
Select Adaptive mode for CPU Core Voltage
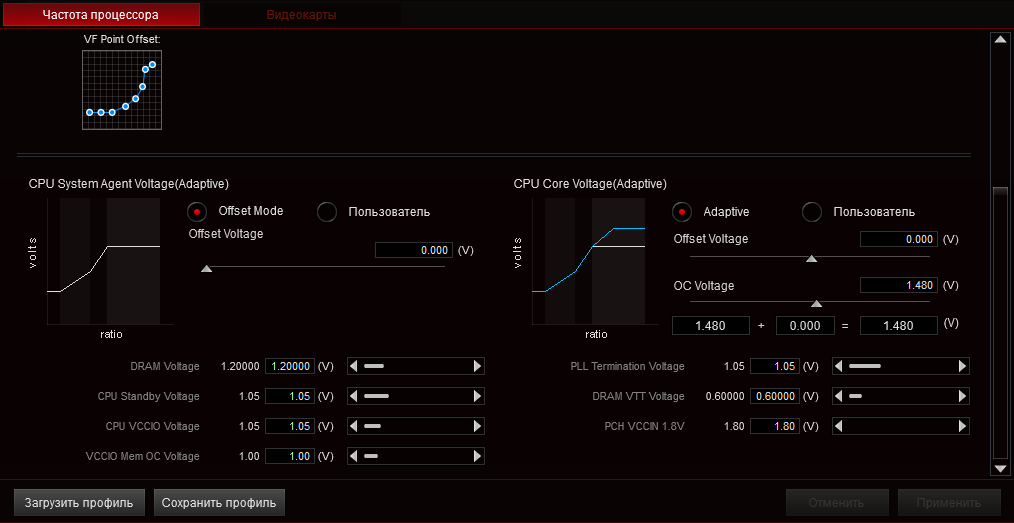pos(682,211)
